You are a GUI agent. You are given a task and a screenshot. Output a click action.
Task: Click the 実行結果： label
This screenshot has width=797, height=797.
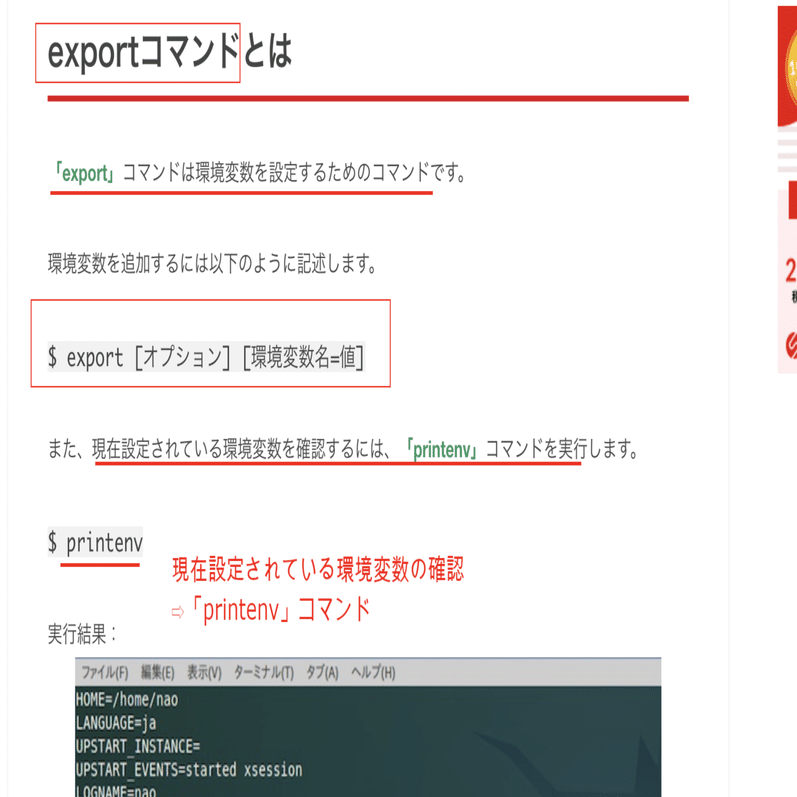coord(82,634)
